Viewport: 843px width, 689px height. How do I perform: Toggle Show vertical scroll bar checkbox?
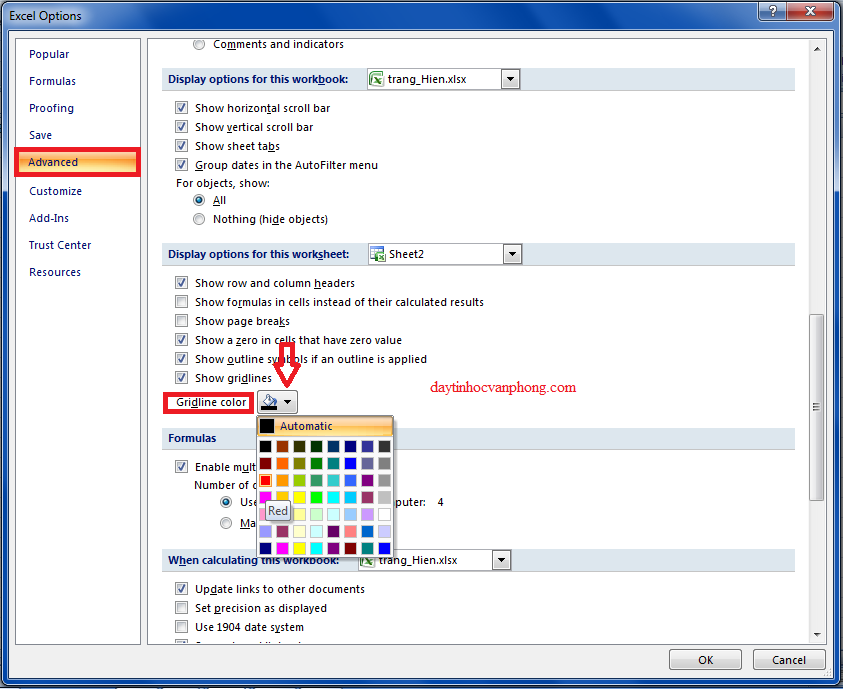(x=182, y=127)
